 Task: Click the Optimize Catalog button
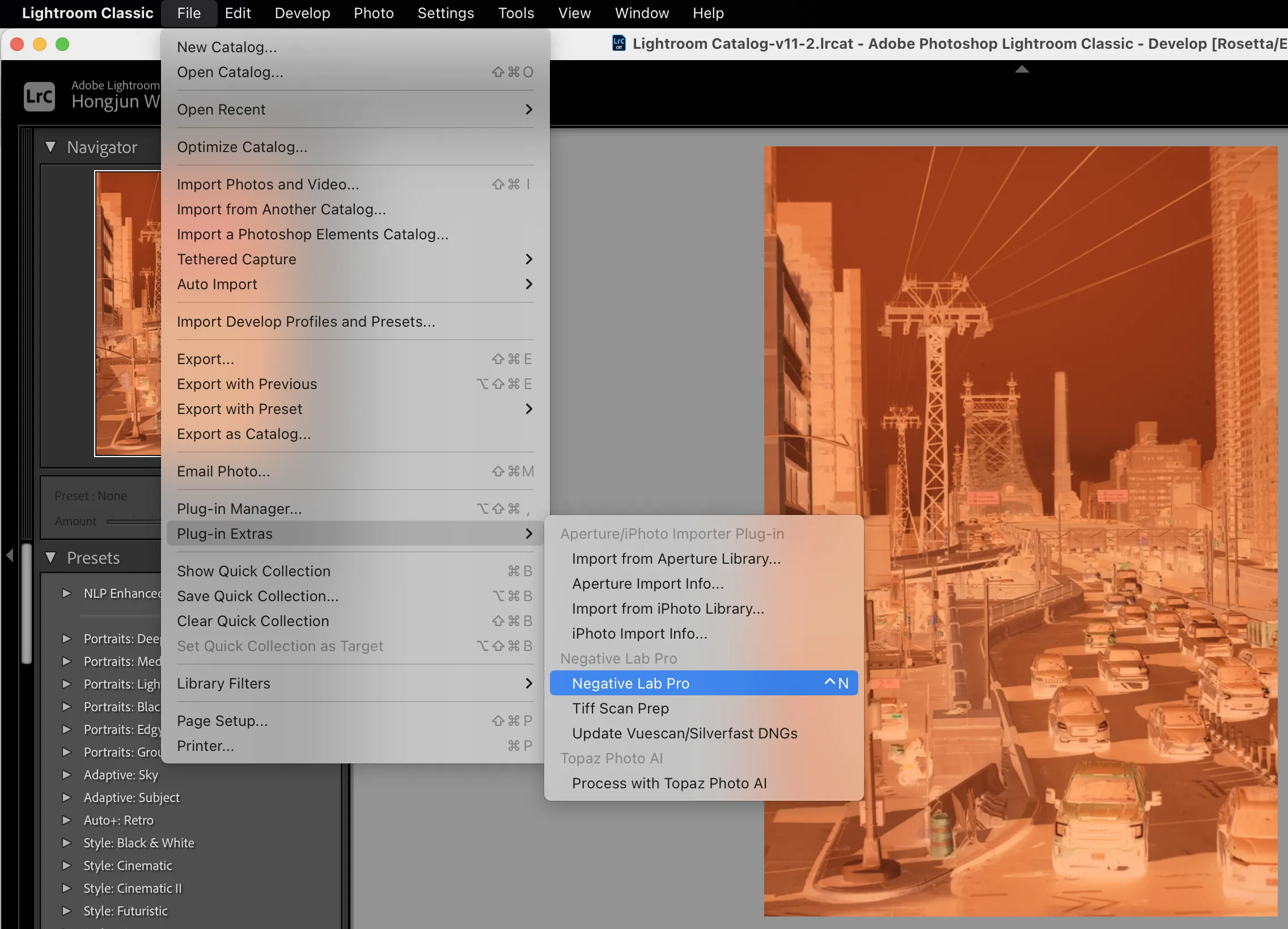click(242, 146)
